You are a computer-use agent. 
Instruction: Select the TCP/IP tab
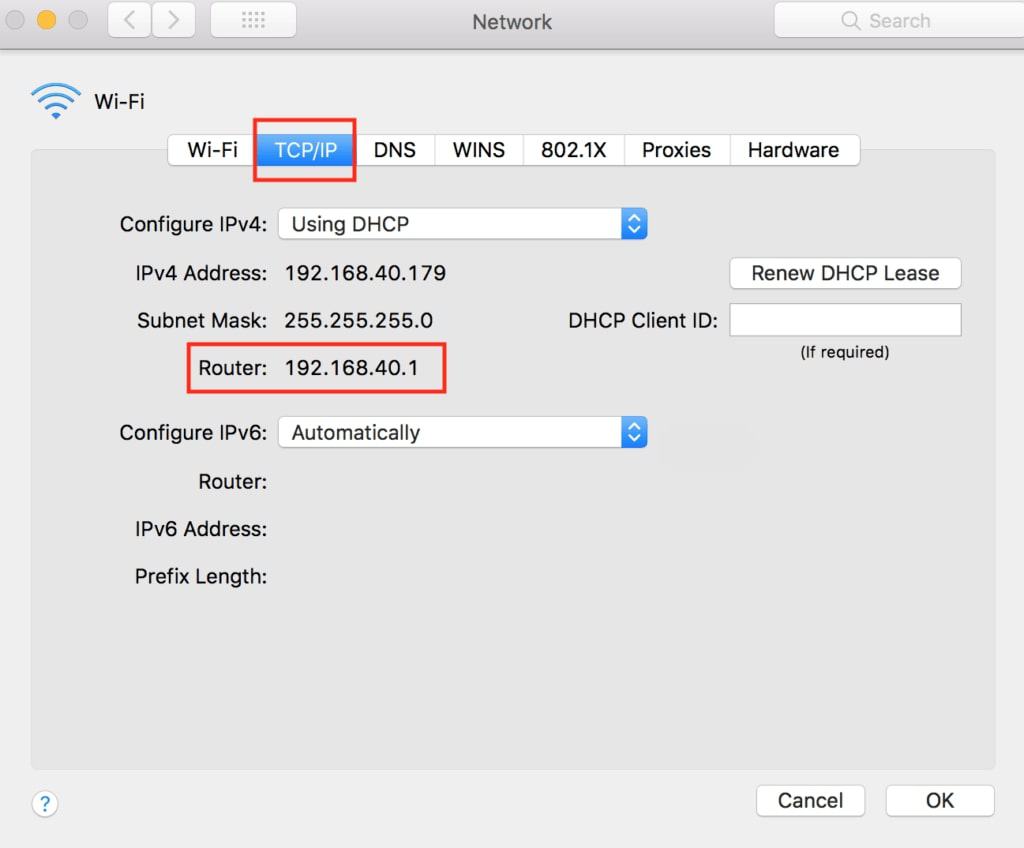tap(306, 150)
